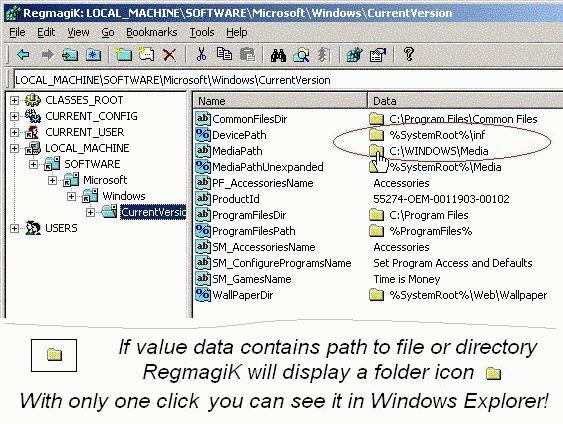The width and height of the screenshot is (563, 424).
Task: Click data '55274-OEM-0011903-00102'
Action: click(x=441, y=199)
